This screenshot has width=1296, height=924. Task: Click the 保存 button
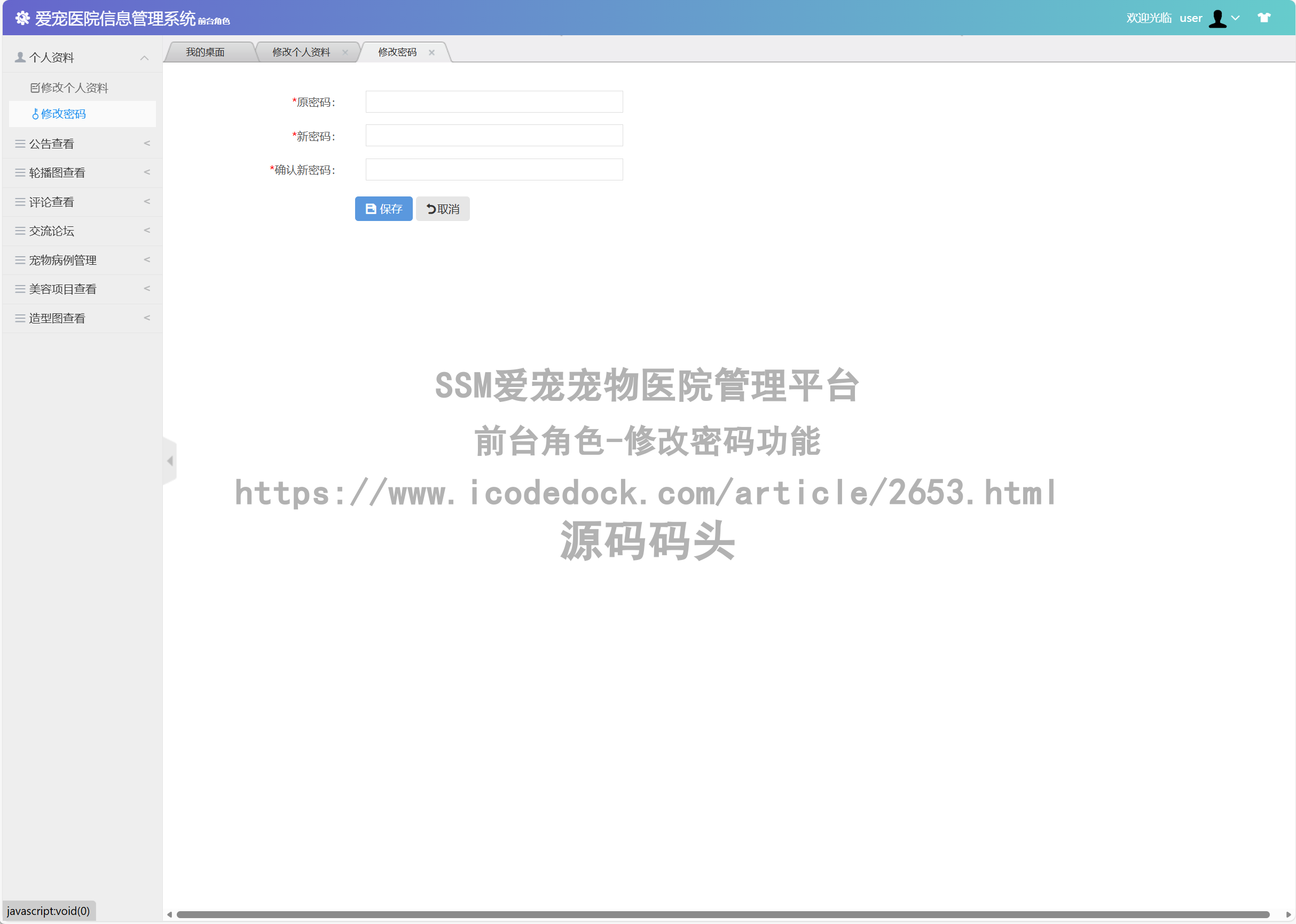[383, 209]
